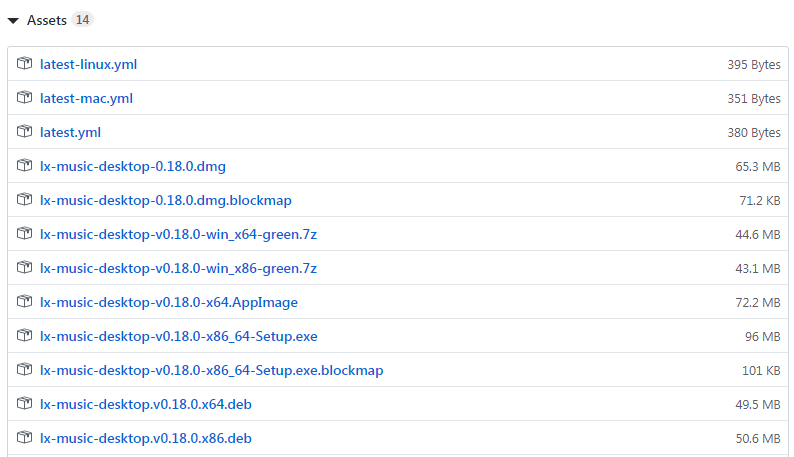Click the 96 MB size text
Screen dimensions: 794x457
(x=763, y=336)
